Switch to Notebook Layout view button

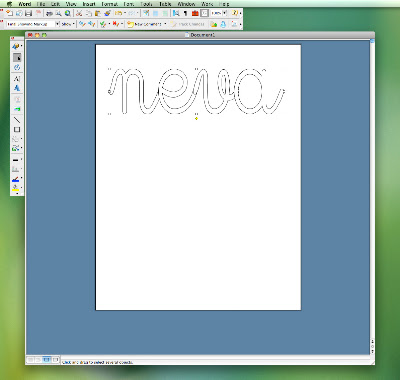pyautogui.click(x=55, y=360)
